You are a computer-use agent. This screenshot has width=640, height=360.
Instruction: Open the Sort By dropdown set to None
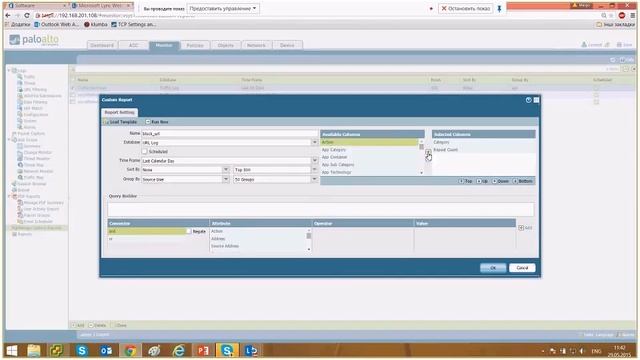click(x=226, y=169)
